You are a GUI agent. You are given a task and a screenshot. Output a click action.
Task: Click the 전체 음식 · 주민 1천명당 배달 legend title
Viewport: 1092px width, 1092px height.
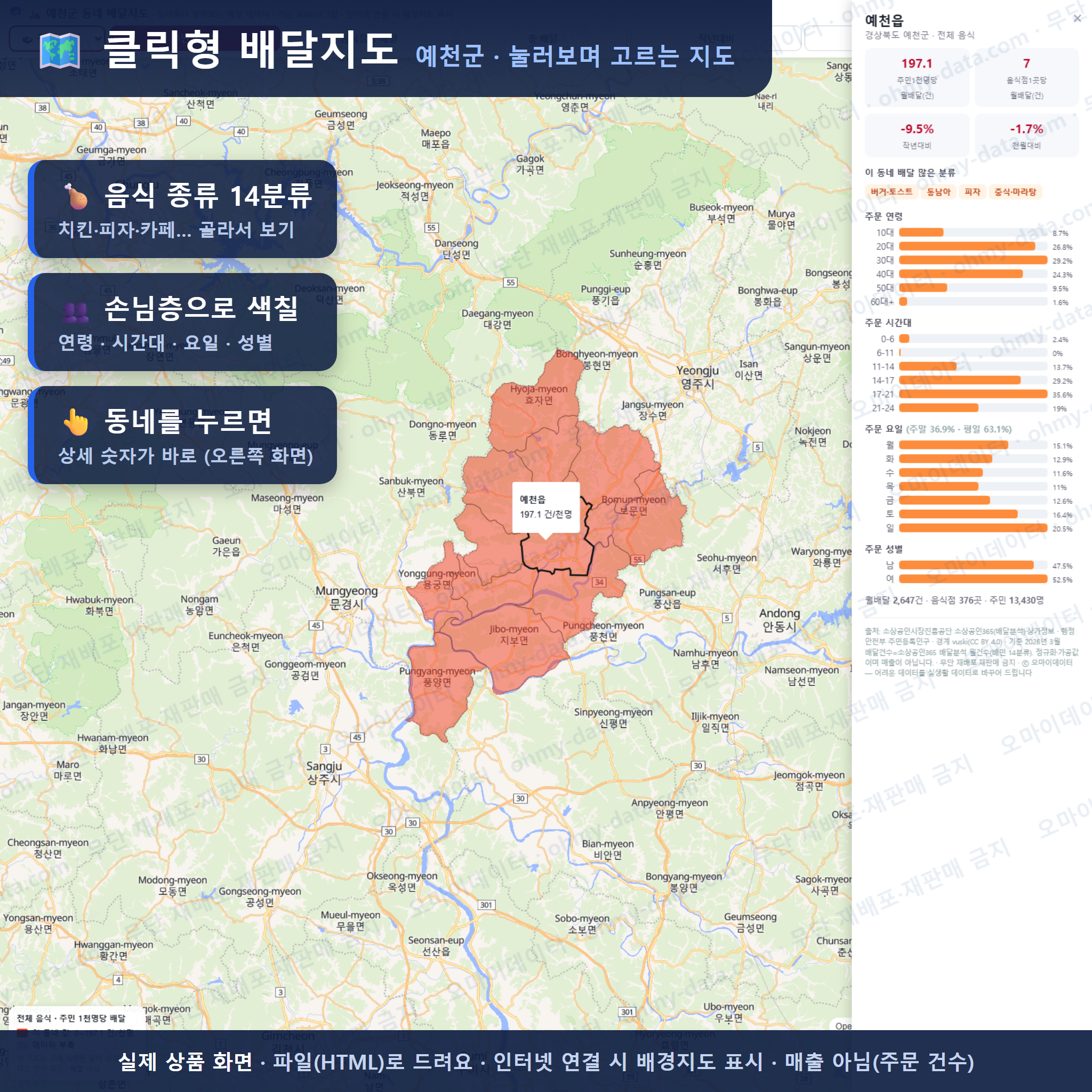71,1018
